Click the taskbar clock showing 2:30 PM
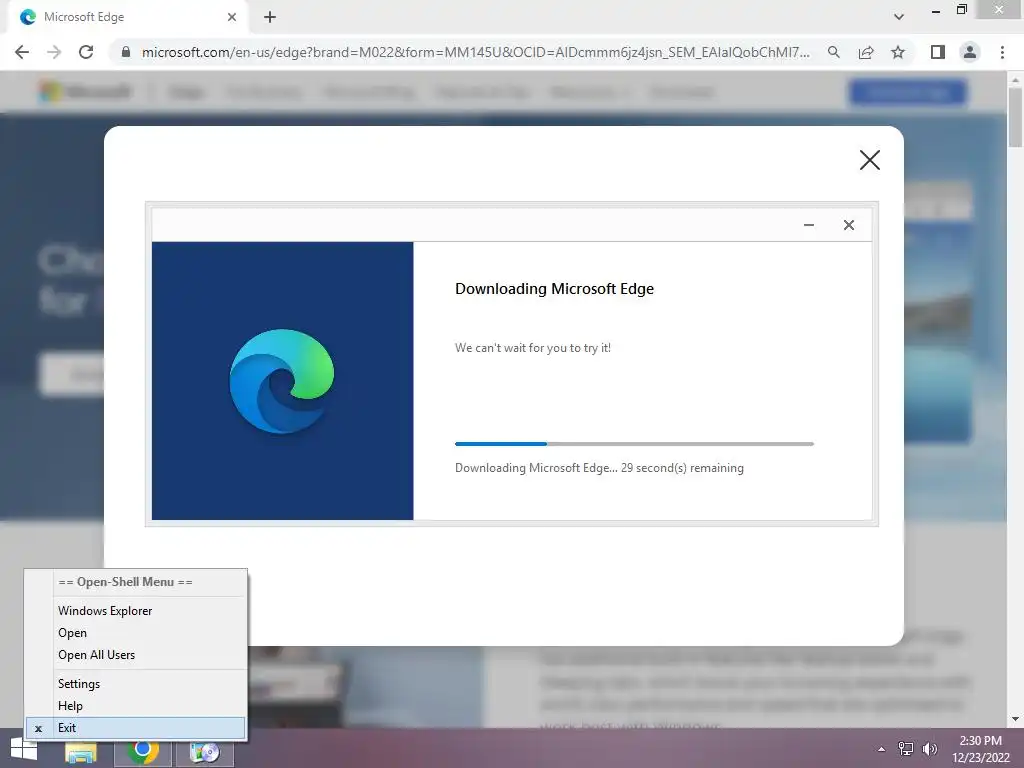This screenshot has height=768, width=1024. coord(980,749)
